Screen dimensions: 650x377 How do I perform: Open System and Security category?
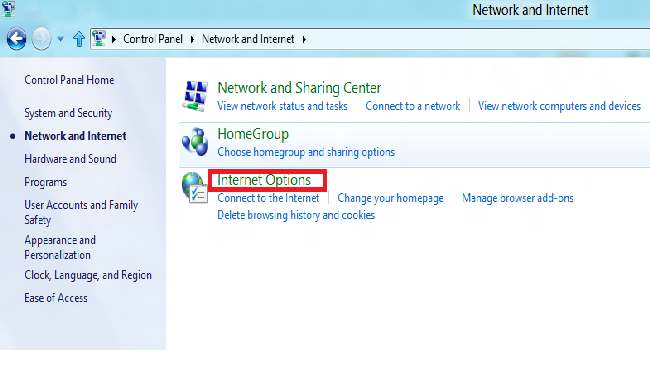[68, 113]
